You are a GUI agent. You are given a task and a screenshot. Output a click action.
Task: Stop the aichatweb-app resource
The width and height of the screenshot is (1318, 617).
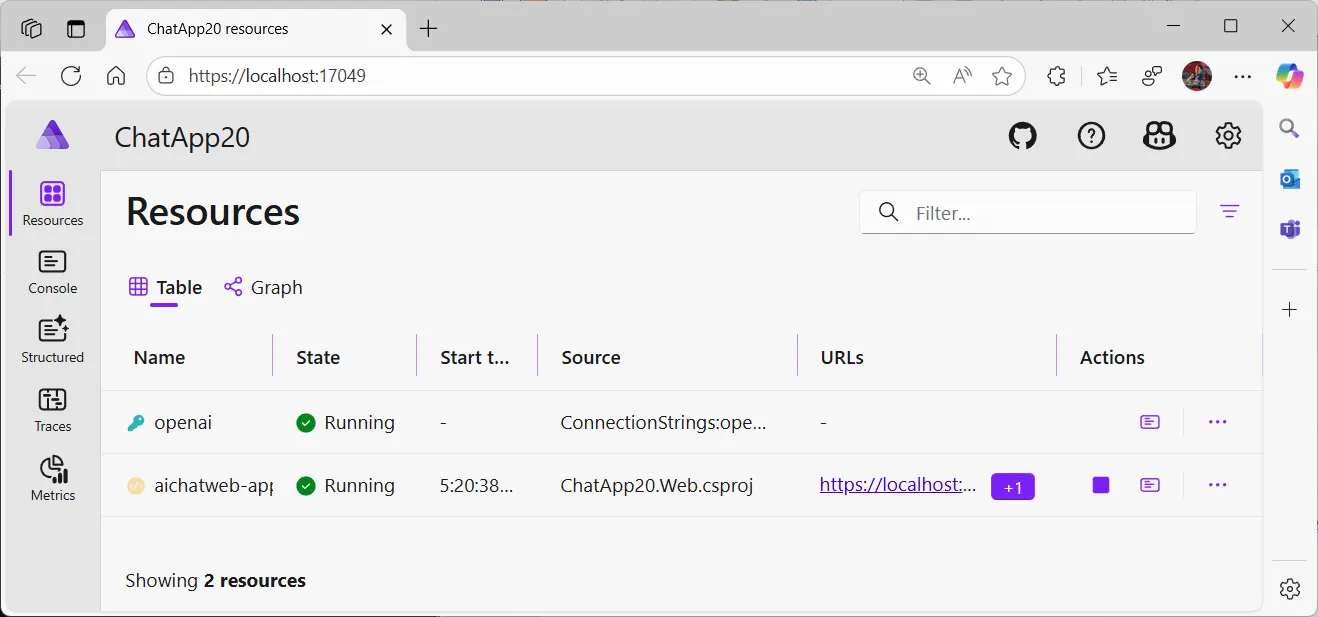point(1101,485)
